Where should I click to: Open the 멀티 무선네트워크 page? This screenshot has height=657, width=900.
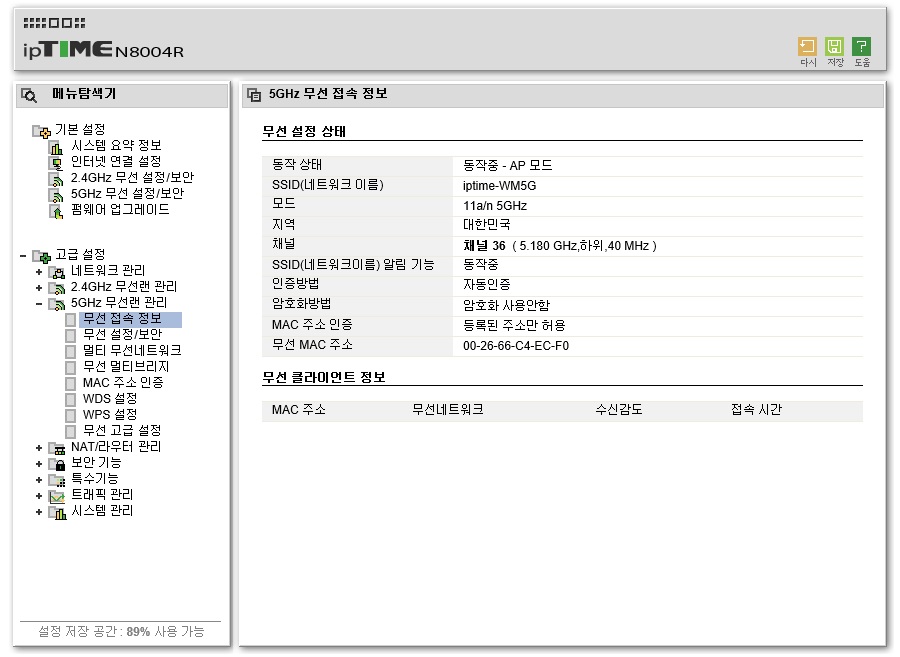point(132,351)
